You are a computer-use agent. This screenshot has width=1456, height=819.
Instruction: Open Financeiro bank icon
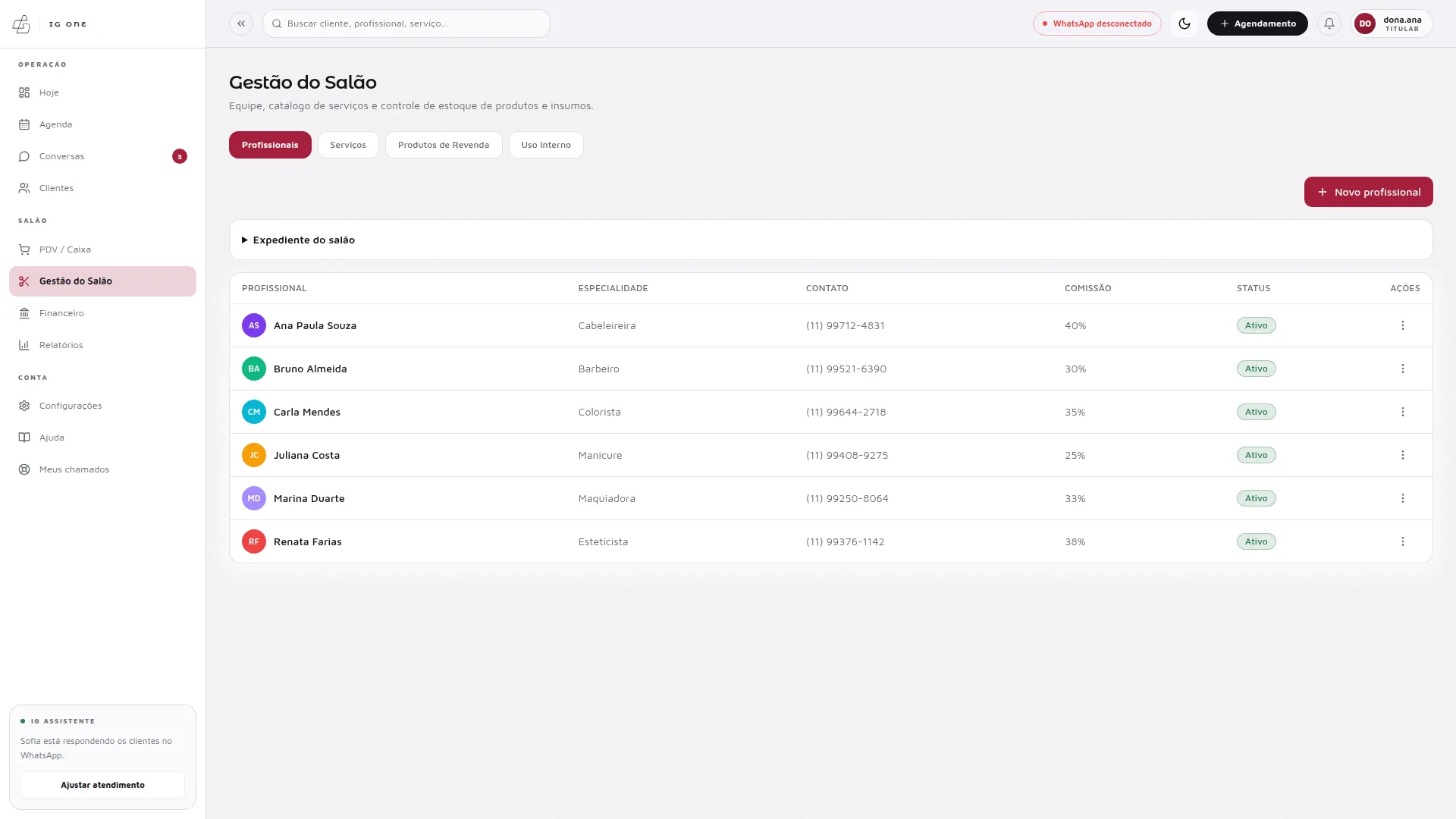(24, 313)
